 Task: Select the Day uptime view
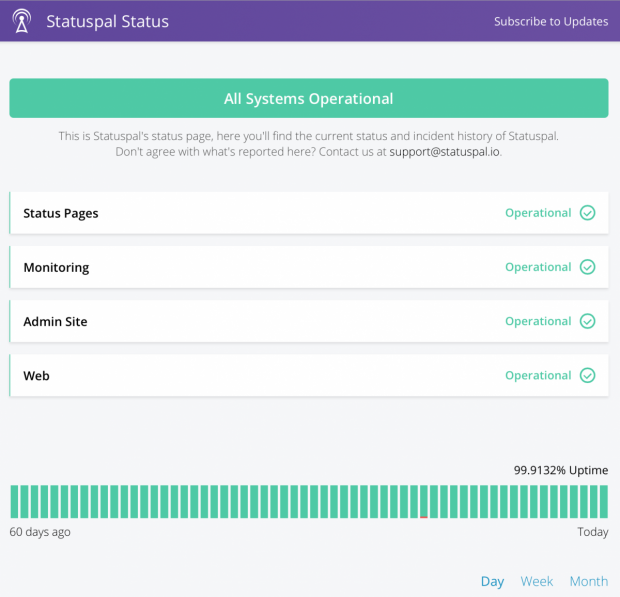click(x=492, y=581)
